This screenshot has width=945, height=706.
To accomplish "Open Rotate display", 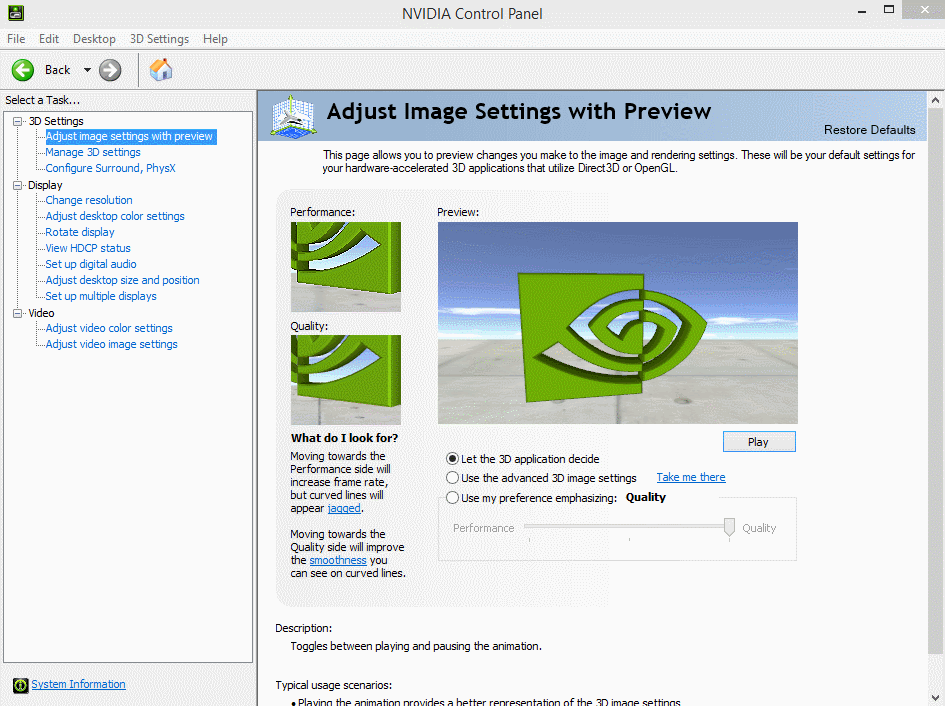I will [x=80, y=232].
